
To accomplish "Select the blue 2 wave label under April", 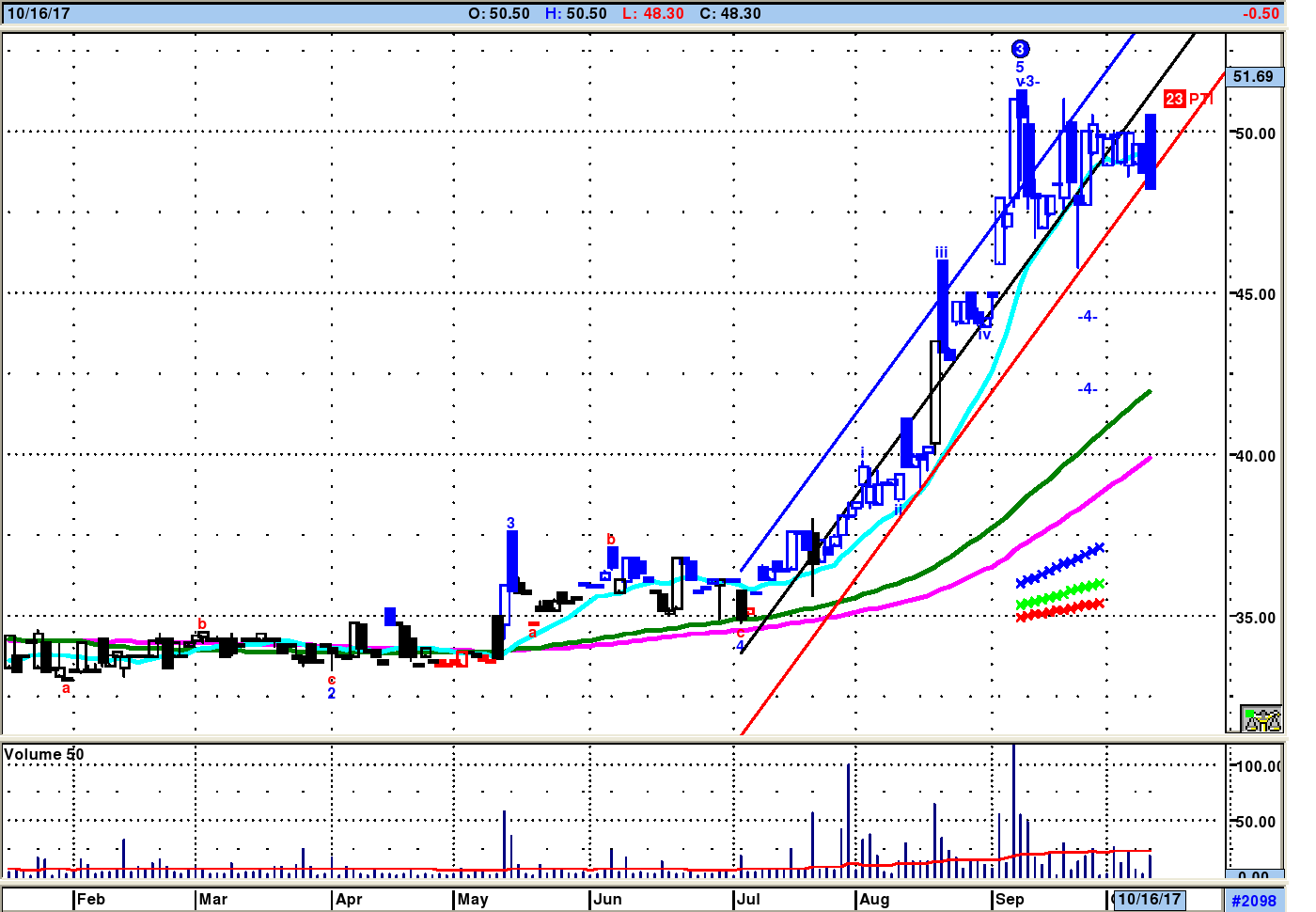I will [x=331, y=694].
